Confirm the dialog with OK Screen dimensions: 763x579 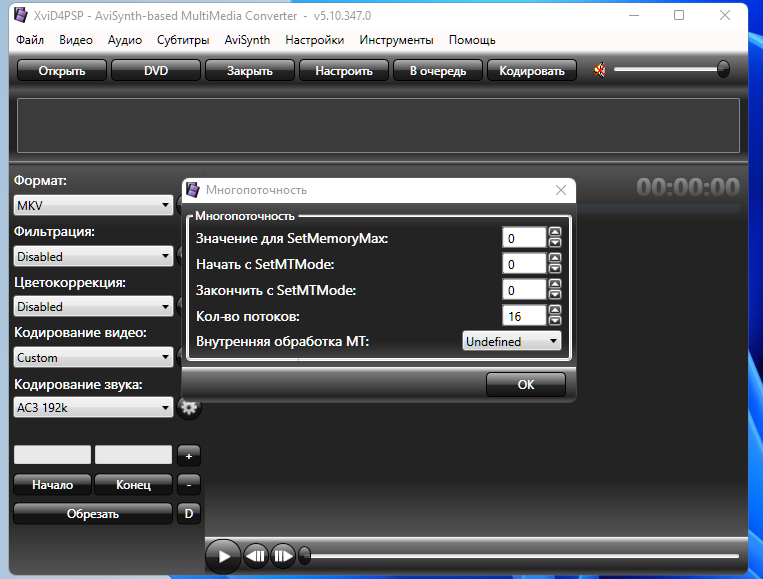526,384
